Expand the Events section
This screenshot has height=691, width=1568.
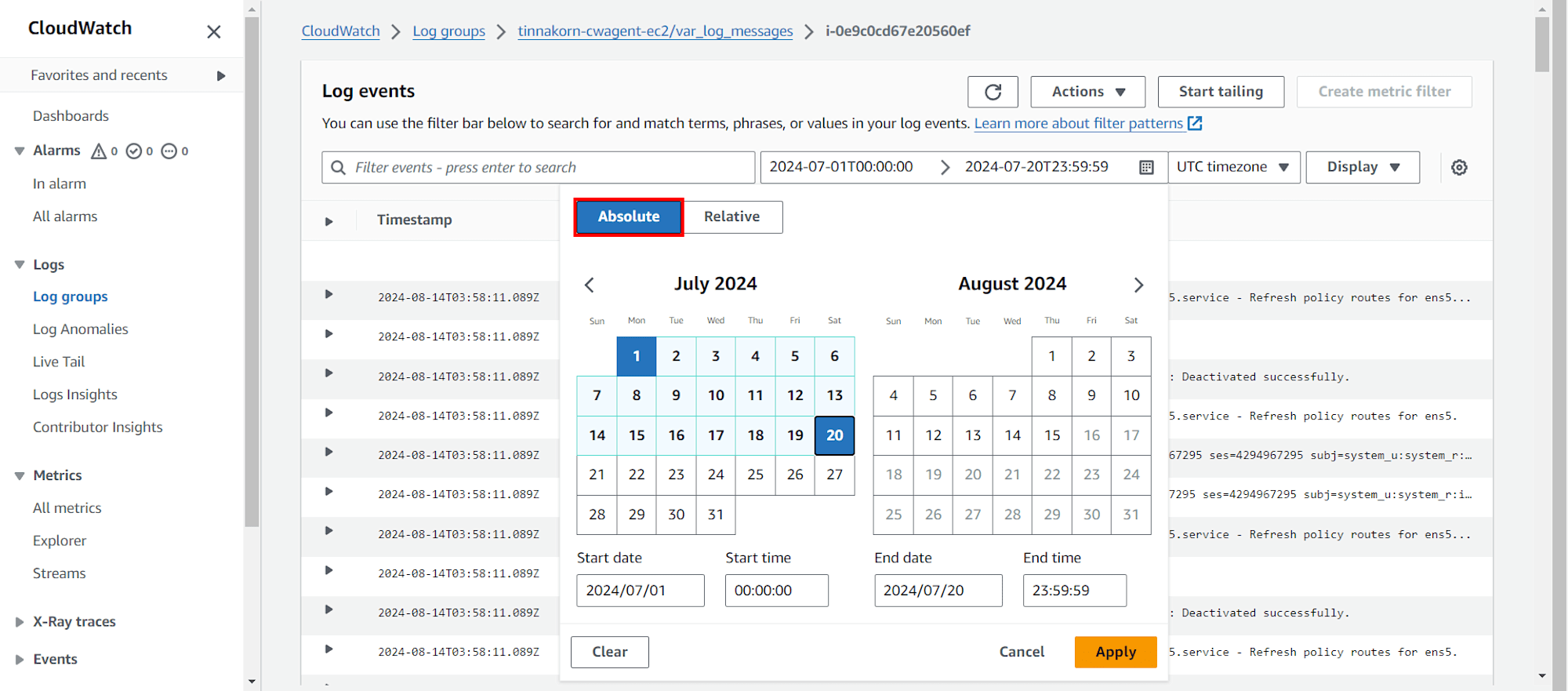coord(20,660)
